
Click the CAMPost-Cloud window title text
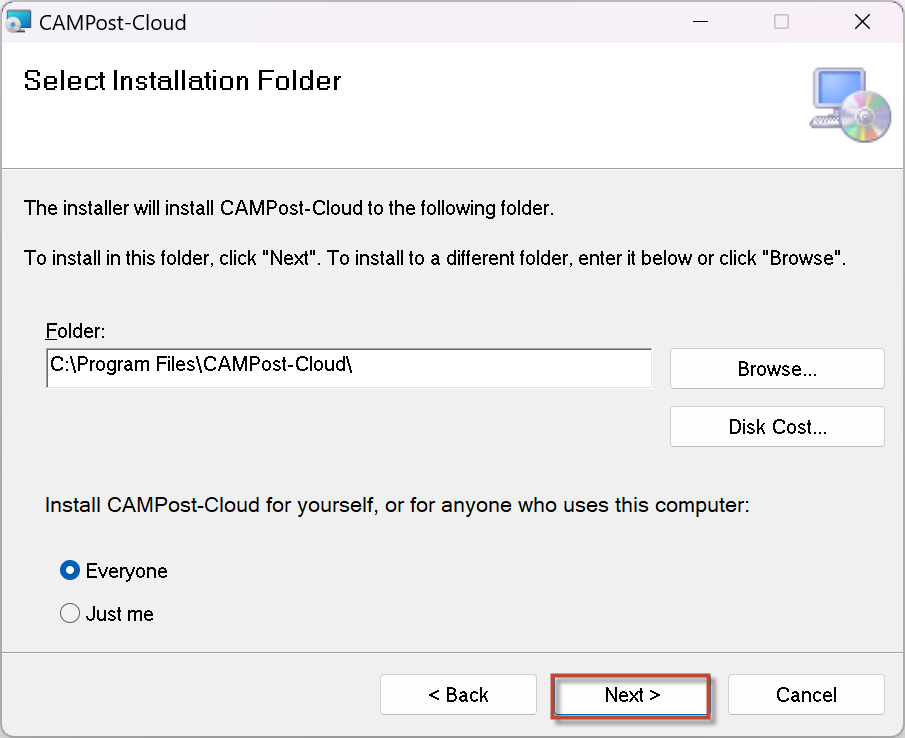tap(113, 23)
